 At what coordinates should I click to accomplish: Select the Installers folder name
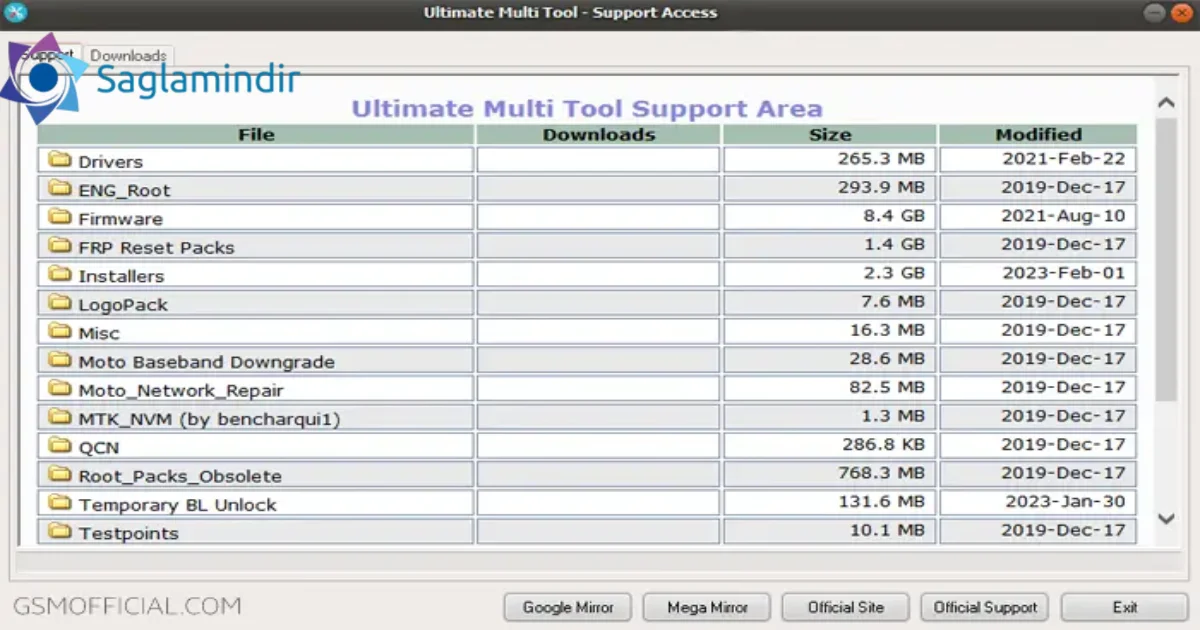(121, 275)
